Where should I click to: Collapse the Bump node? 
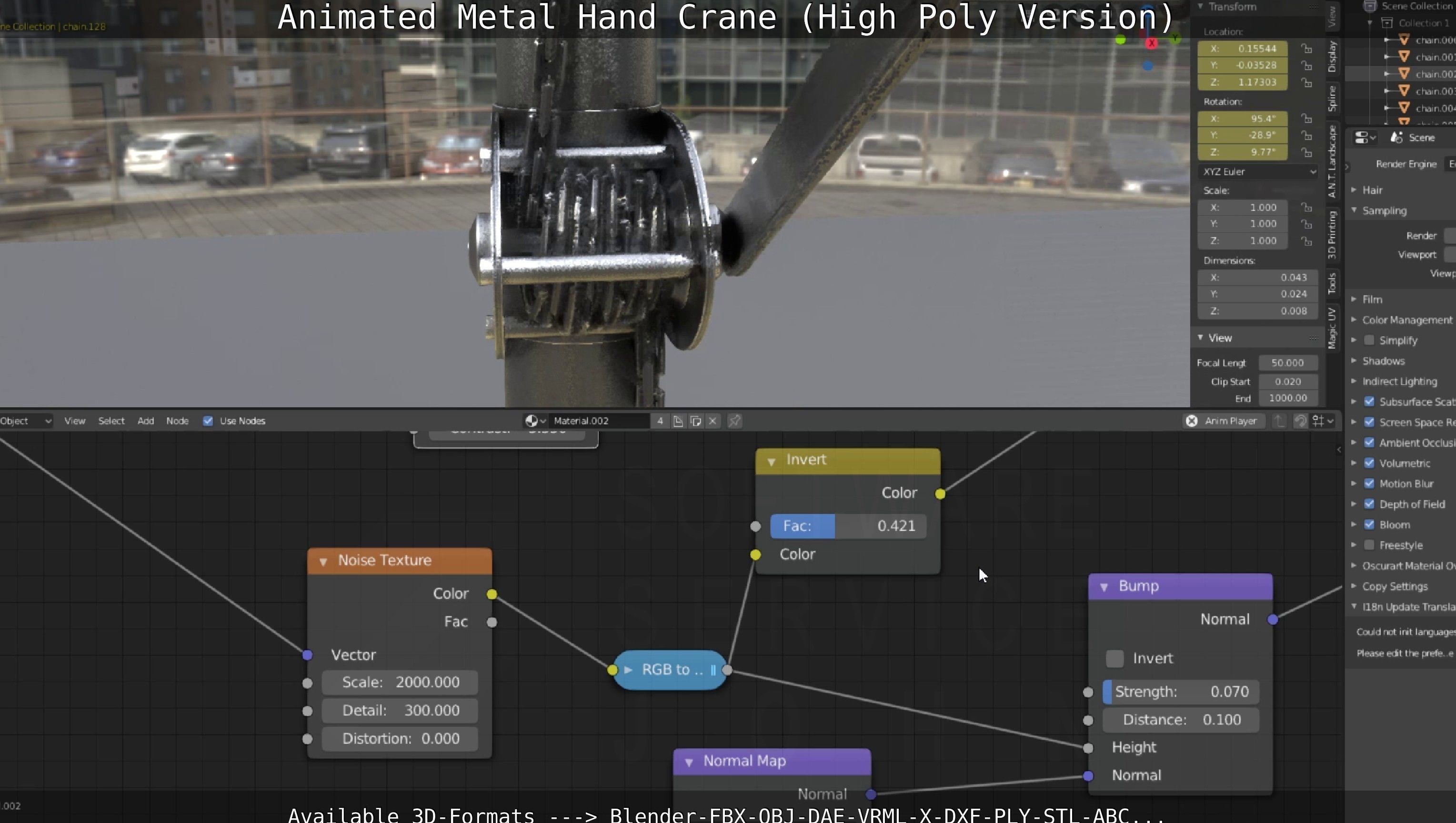coord(1104,587)
